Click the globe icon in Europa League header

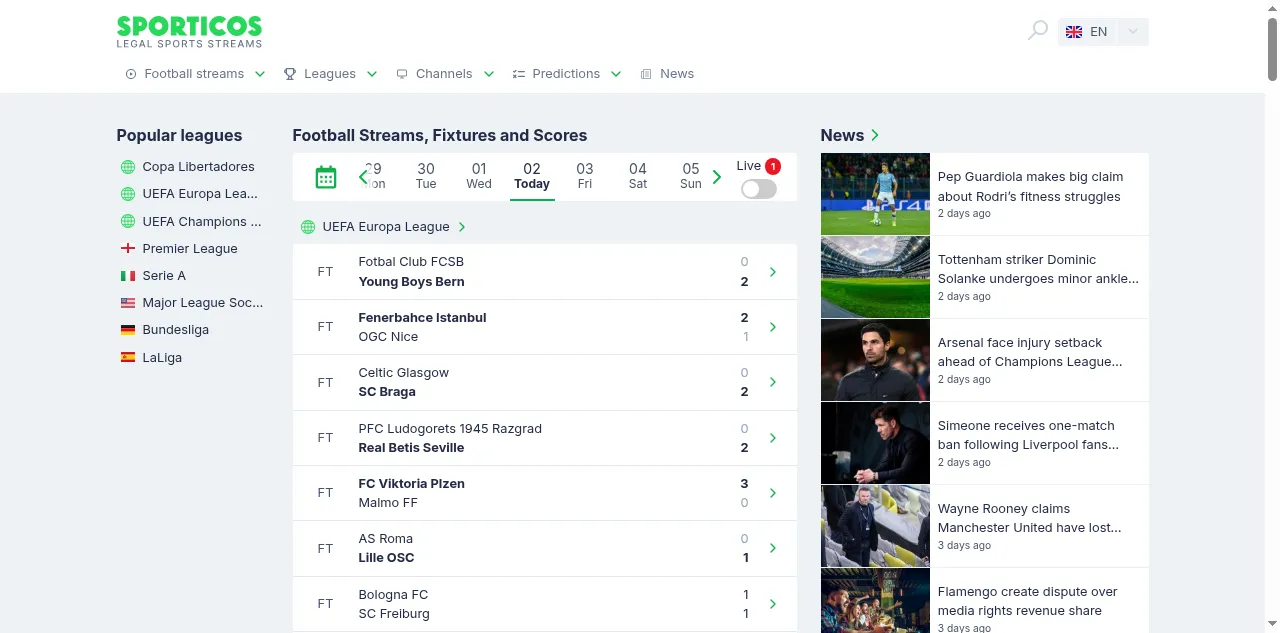[308, 227]
